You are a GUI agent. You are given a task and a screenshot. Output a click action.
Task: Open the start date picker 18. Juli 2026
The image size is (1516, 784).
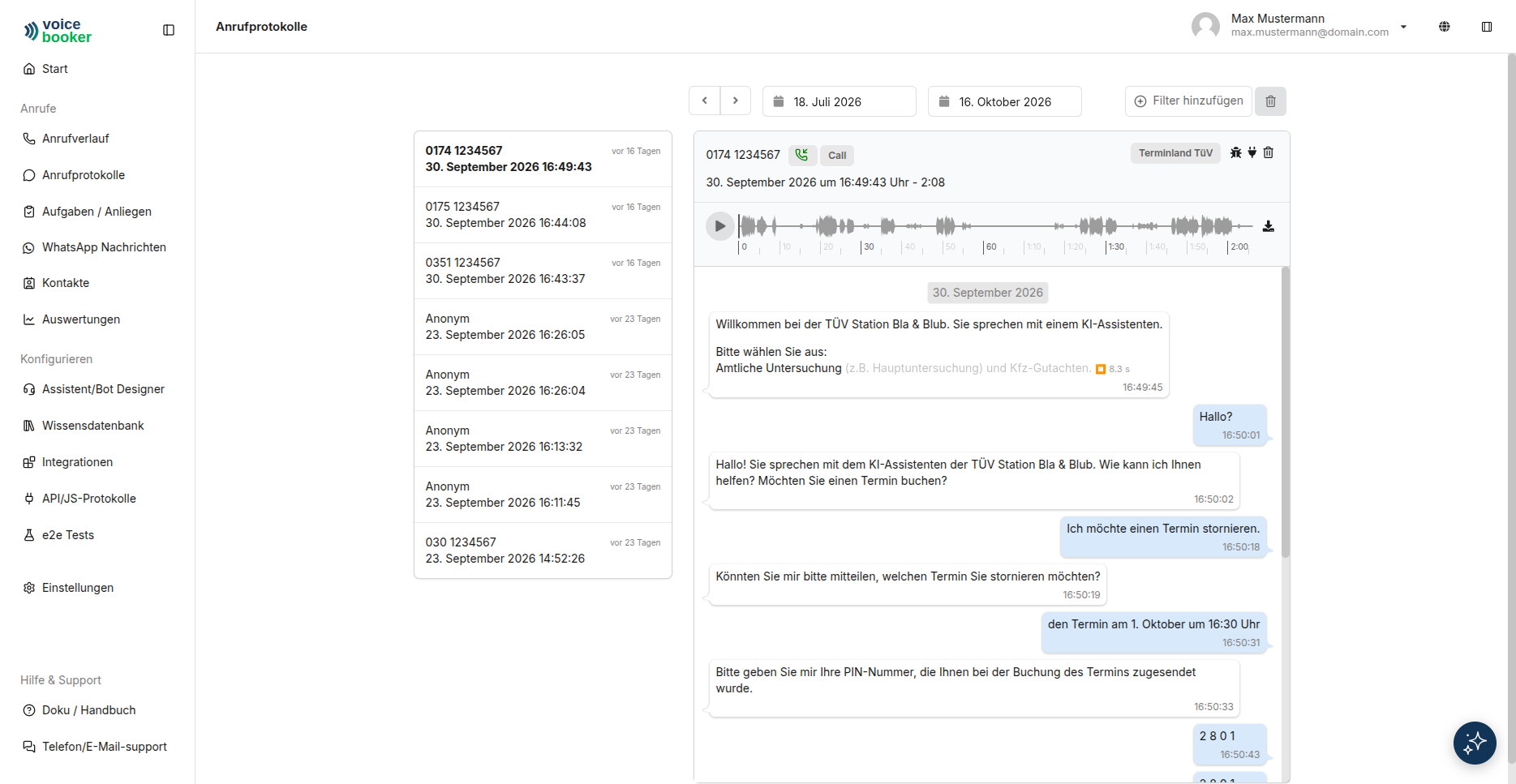click(x=840, y=101)
